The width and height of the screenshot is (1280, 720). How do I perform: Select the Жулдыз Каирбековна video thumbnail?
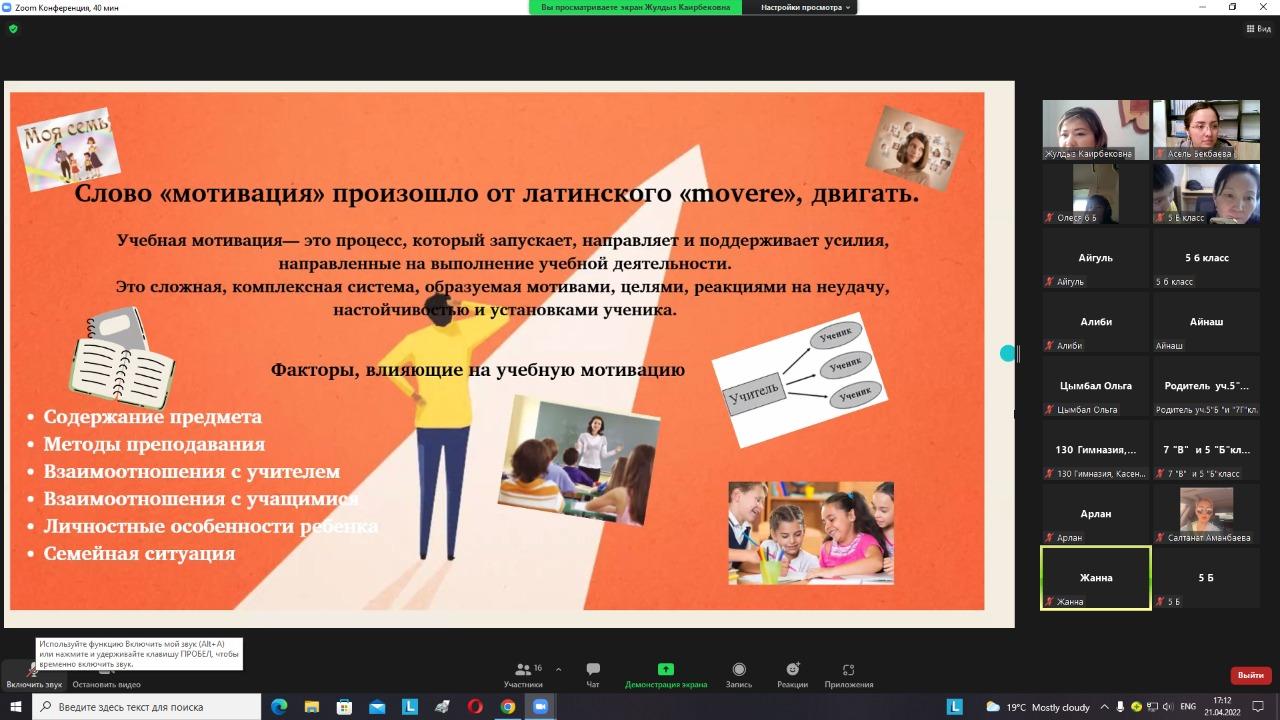(1095, 129)
